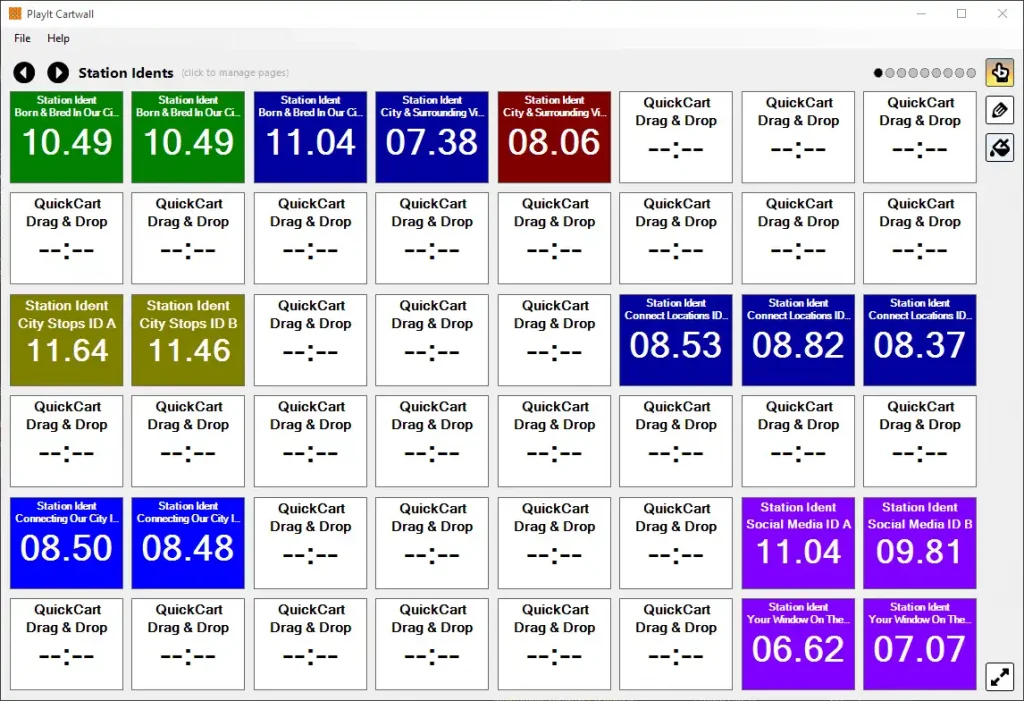Play the City Stops ID A cart
The width and height of the screenshot is (1024, 701).
pos(67,340)
